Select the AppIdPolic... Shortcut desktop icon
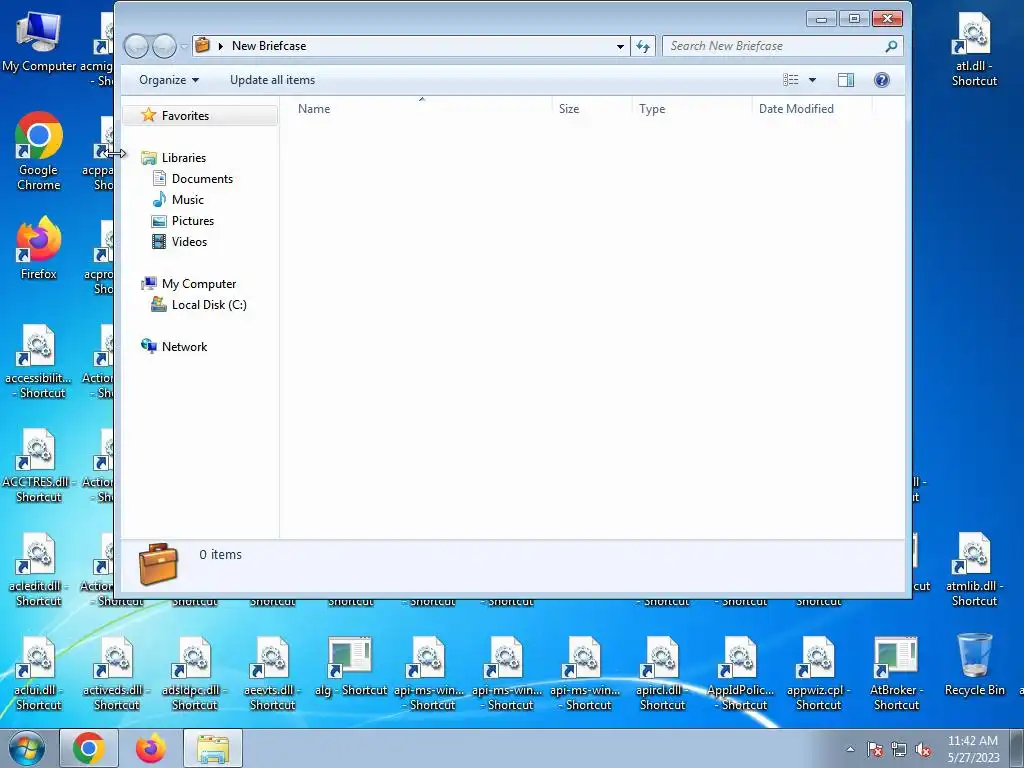 pyautogui.click(x=741, y=673)
